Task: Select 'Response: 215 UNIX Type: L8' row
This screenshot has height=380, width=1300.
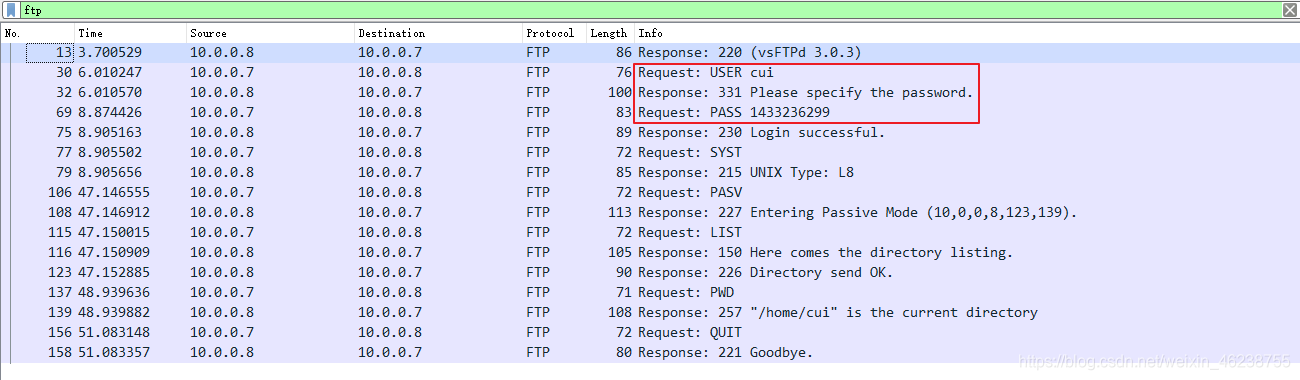Action: [x=650, y=172]
